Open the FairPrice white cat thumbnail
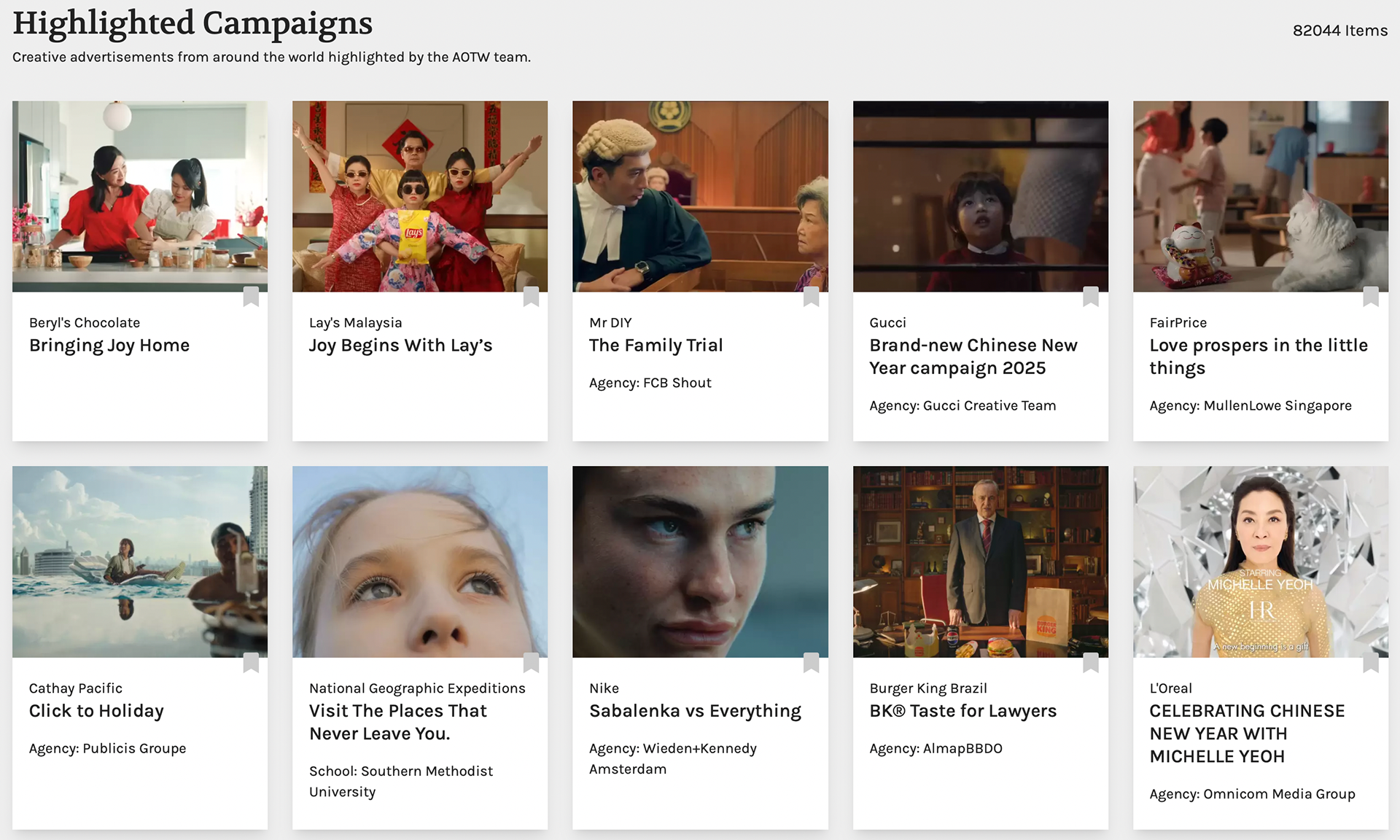 1261,196
